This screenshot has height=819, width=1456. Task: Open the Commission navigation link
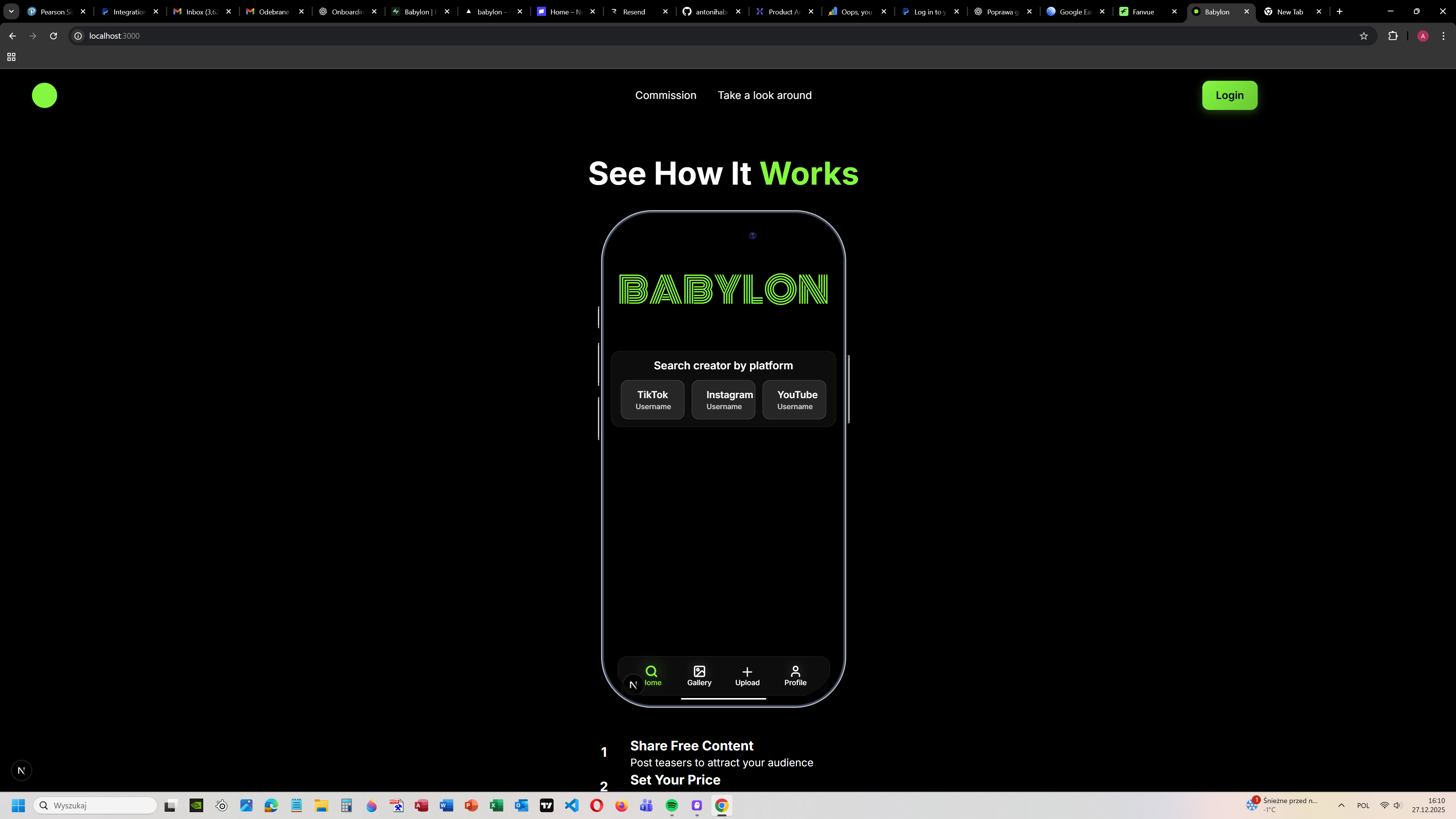(x=665, y=95)
